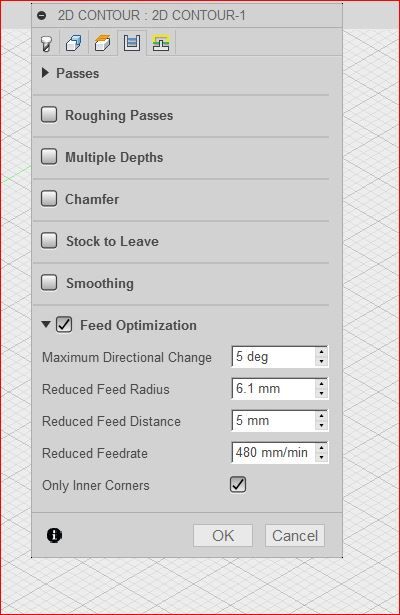The height and width of the screenshot is (615, 400).
Task: Decrease Reduced Feedrate with down arrow
Action: pyautogui.click(x=322, y=457)
